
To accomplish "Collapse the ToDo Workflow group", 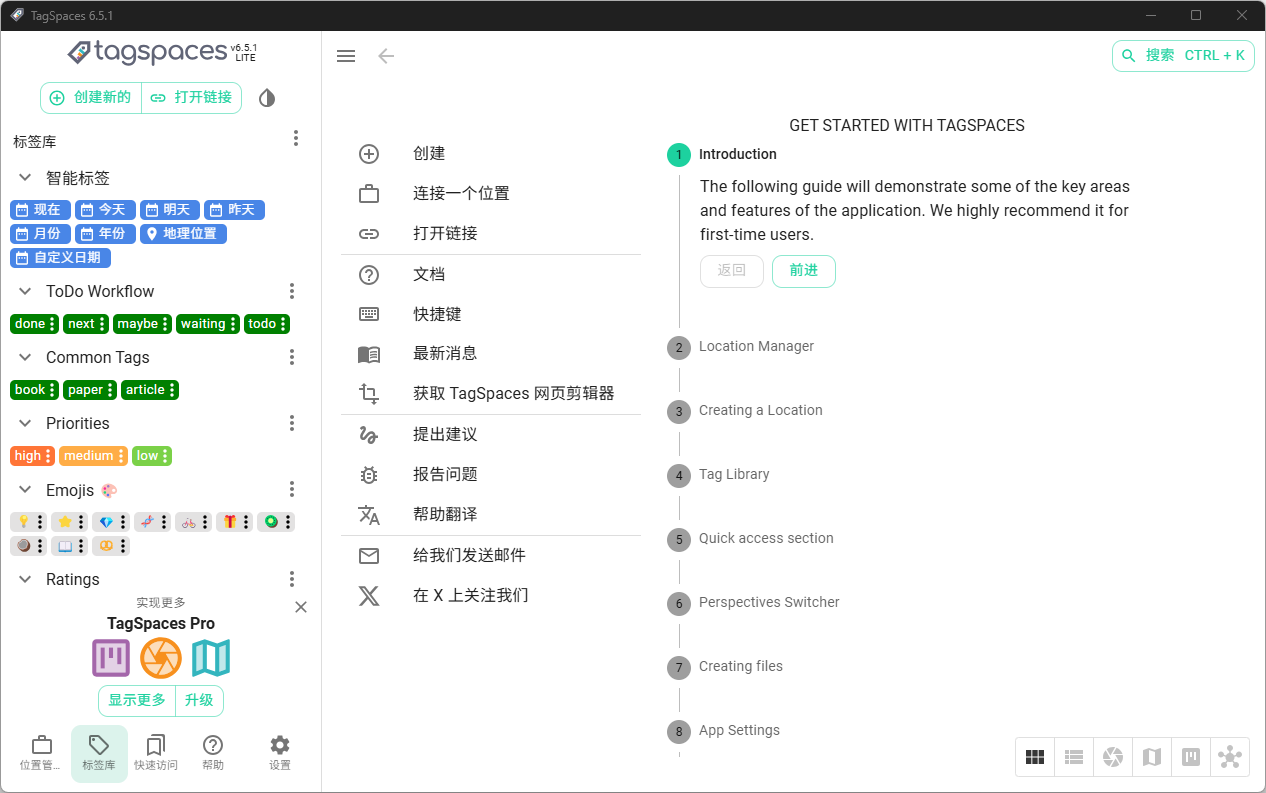I will (x=26, y=291).
